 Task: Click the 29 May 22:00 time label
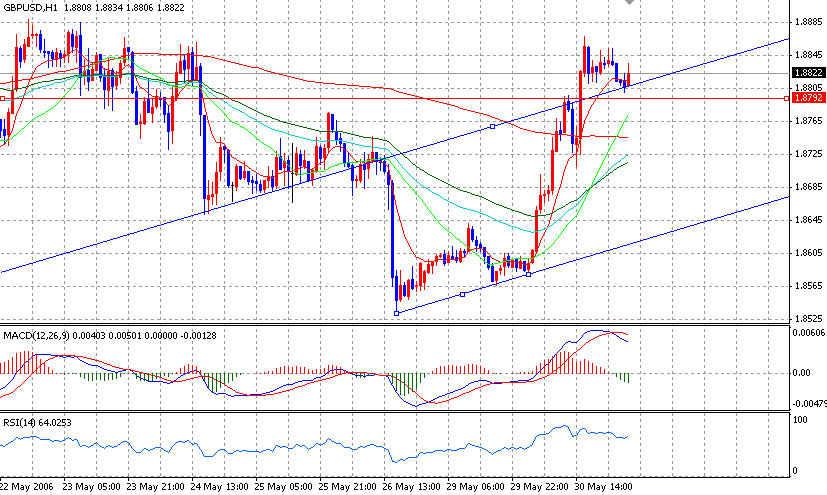pyautogui.click(x=540, y=487)
